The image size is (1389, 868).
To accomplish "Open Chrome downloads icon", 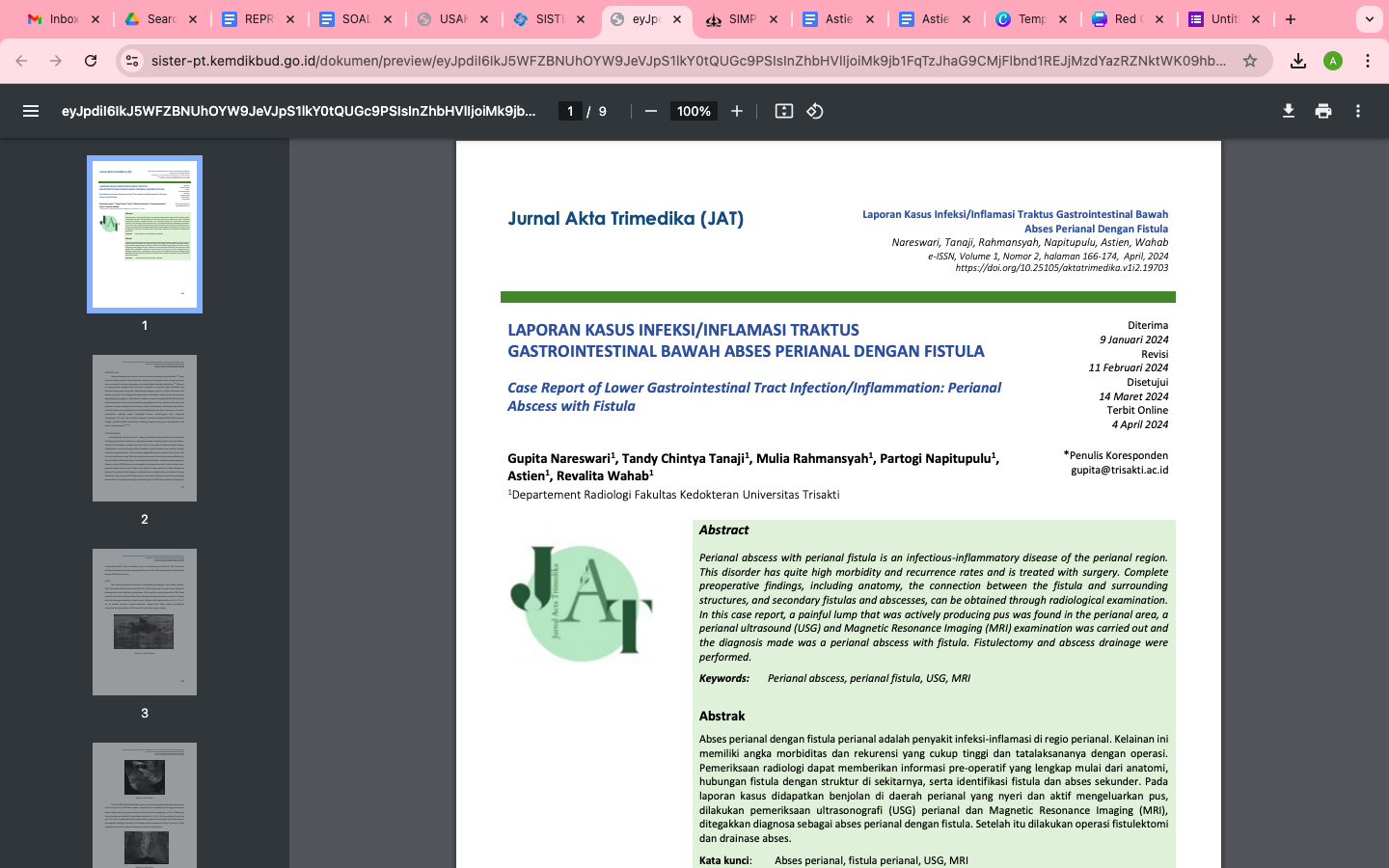I will [1298, 61].
